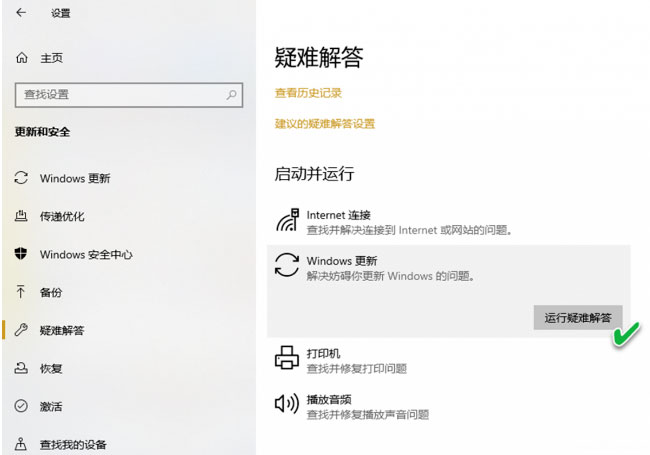Click the 查找设置 search field
This screenshot has height=455, width=650.
point(129,95)
